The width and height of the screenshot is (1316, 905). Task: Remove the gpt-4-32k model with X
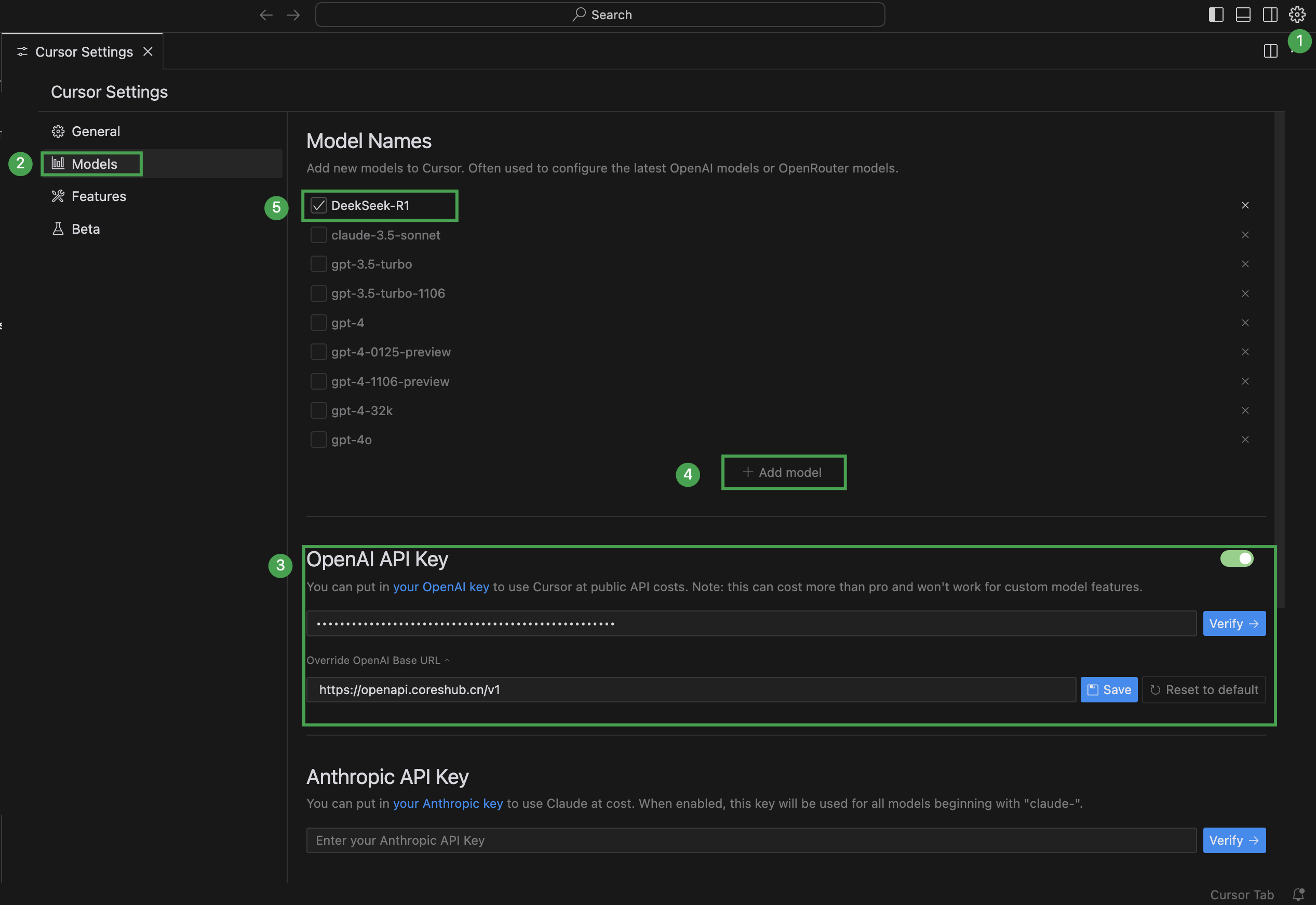pos(1244,410)
